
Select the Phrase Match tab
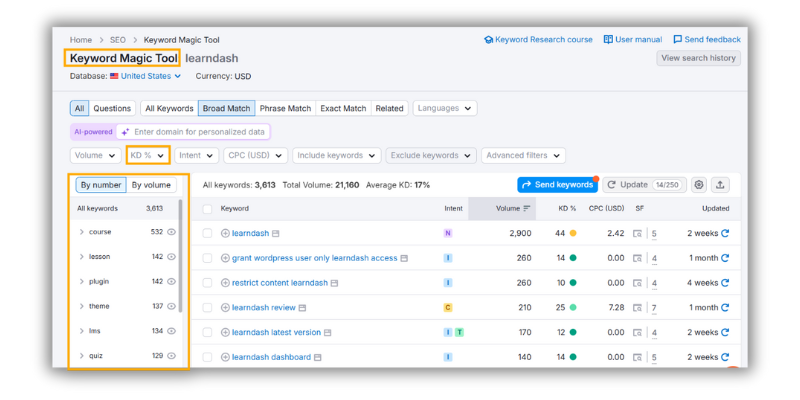pos(285,108)
